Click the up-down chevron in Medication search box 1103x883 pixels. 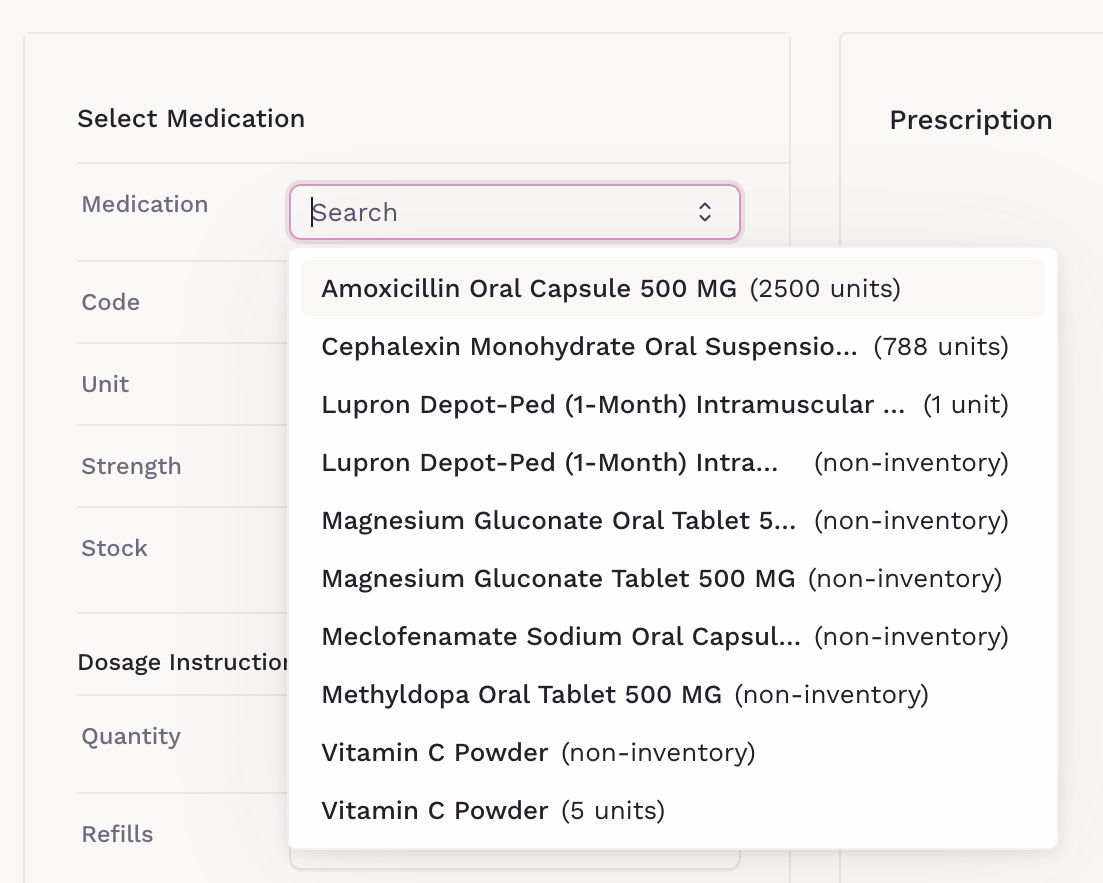pos(705,212)
